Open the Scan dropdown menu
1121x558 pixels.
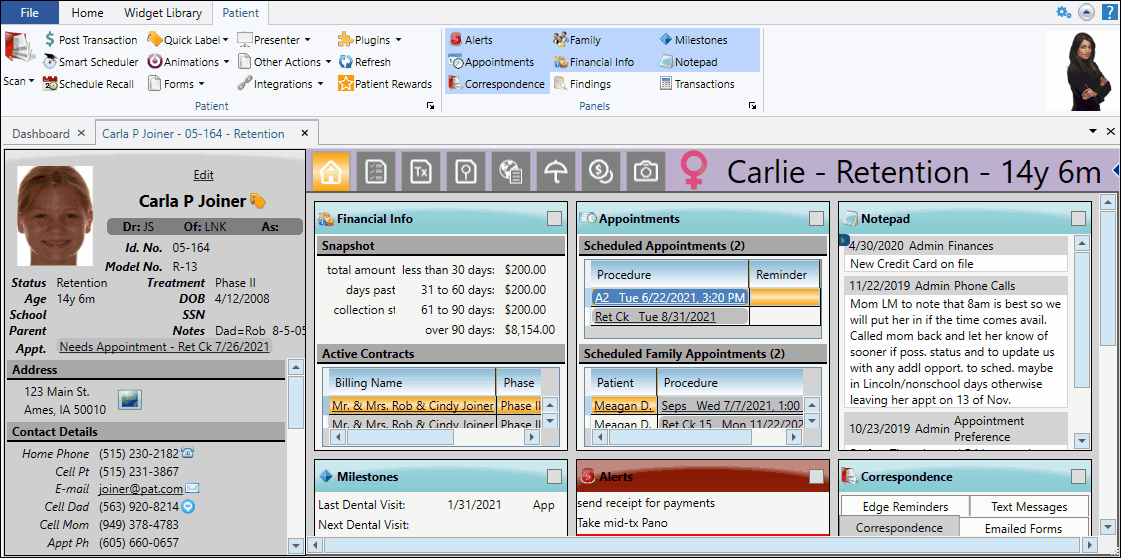18,81
